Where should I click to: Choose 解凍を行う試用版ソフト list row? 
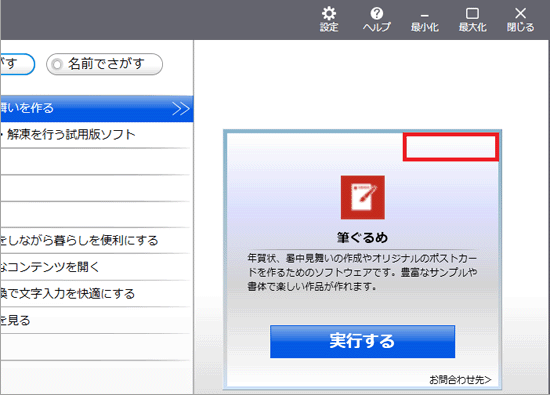pyautogui.click(x=96, y=135)
